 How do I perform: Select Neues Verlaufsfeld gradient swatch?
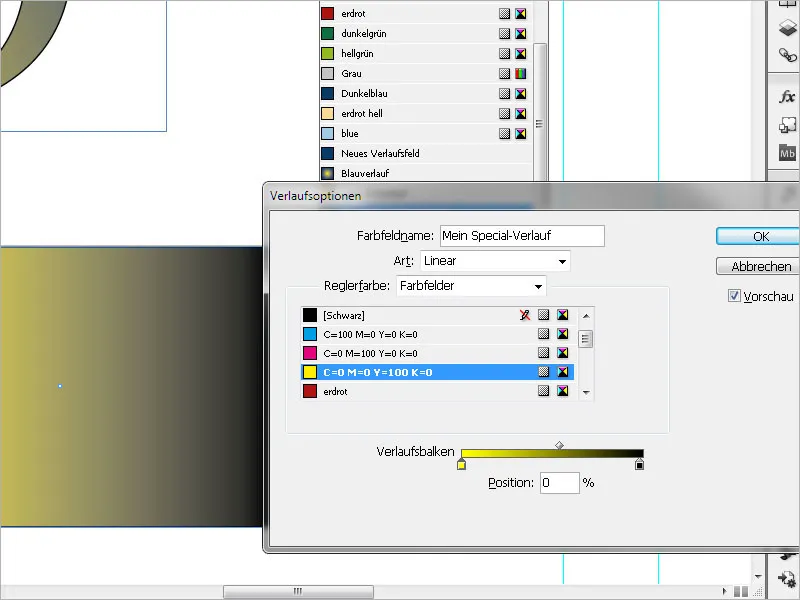[426, 154]
